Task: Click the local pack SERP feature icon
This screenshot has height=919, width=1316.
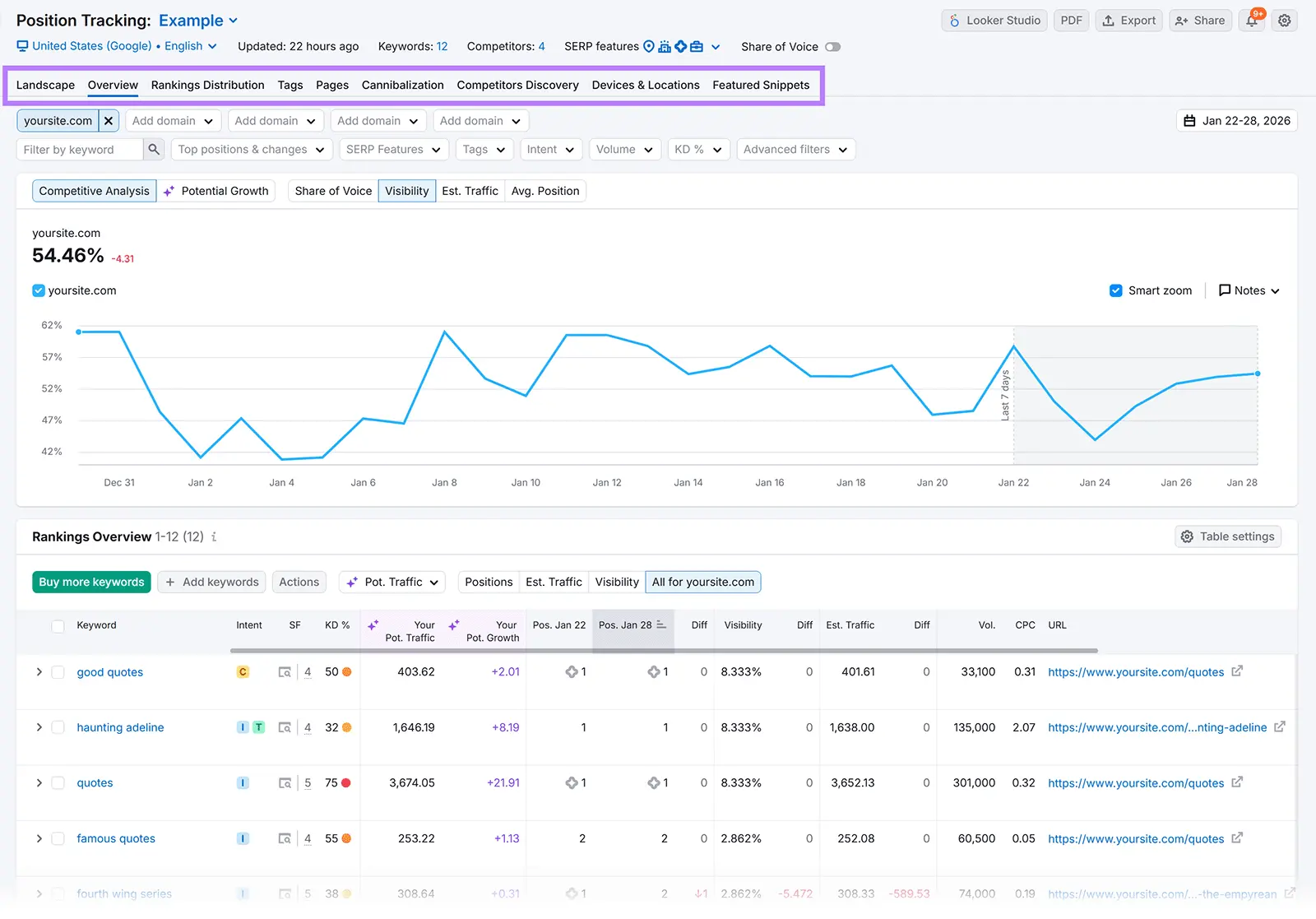Action: coord(665,47)
